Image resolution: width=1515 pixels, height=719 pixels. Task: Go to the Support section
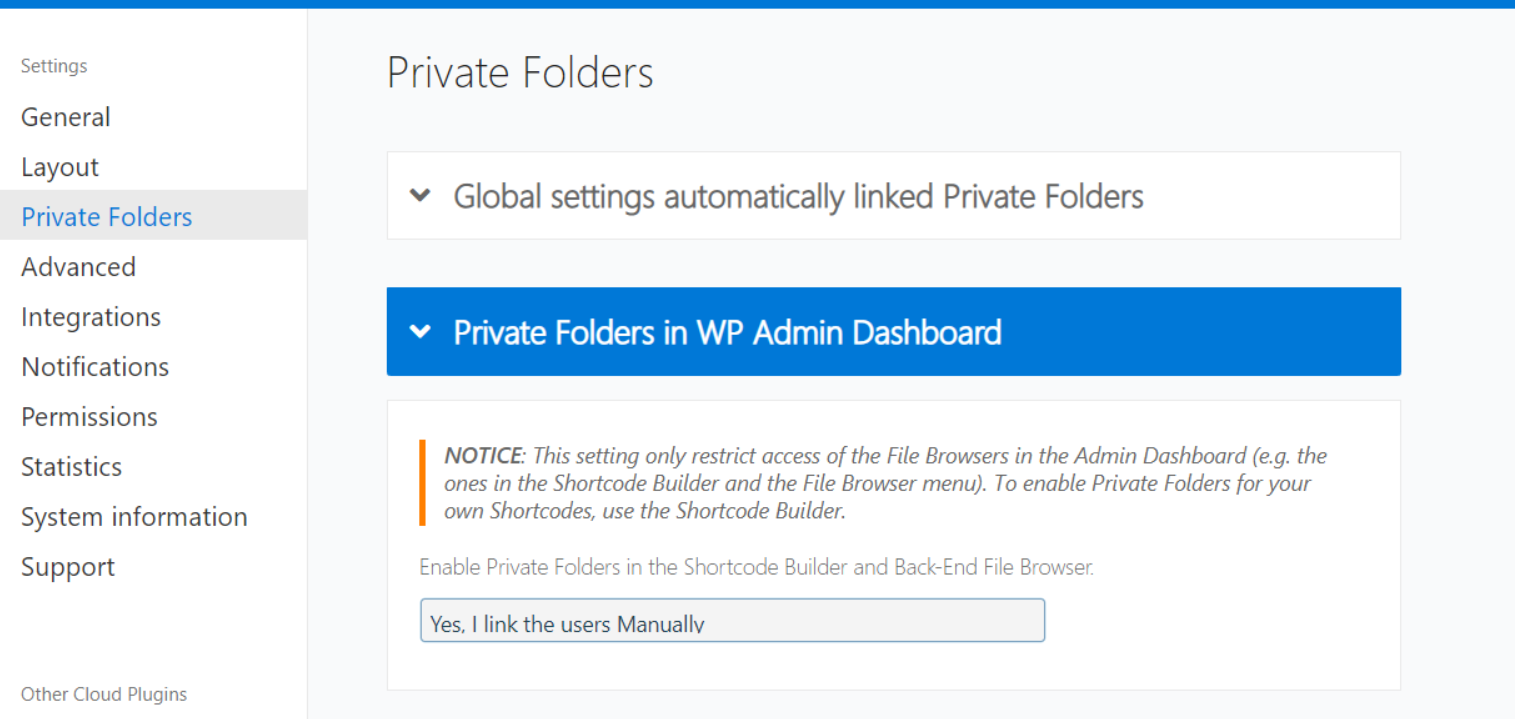68,567
